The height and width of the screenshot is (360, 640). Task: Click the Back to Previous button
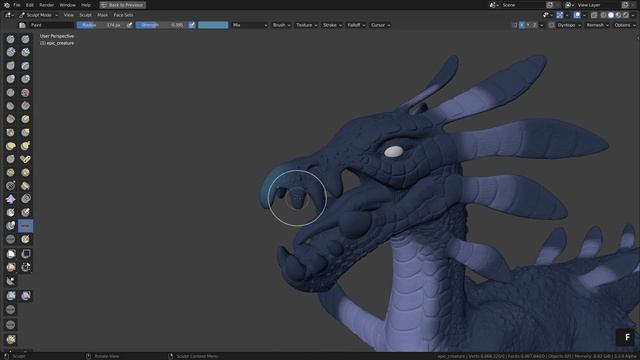coord(122,5)
